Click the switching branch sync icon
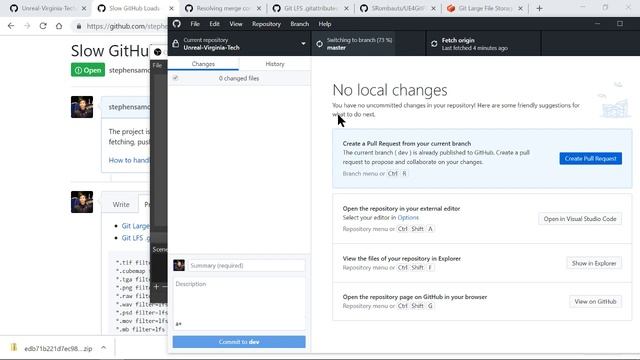Screen dimensions: 640x360 point(320,44)
